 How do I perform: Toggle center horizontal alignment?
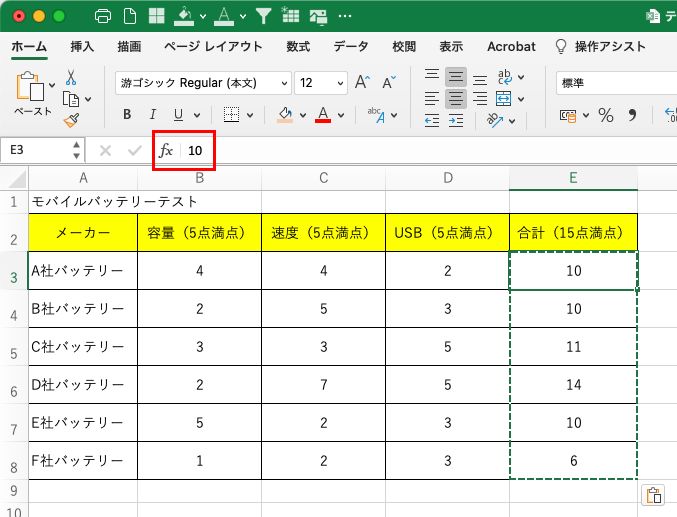[455, 98]
